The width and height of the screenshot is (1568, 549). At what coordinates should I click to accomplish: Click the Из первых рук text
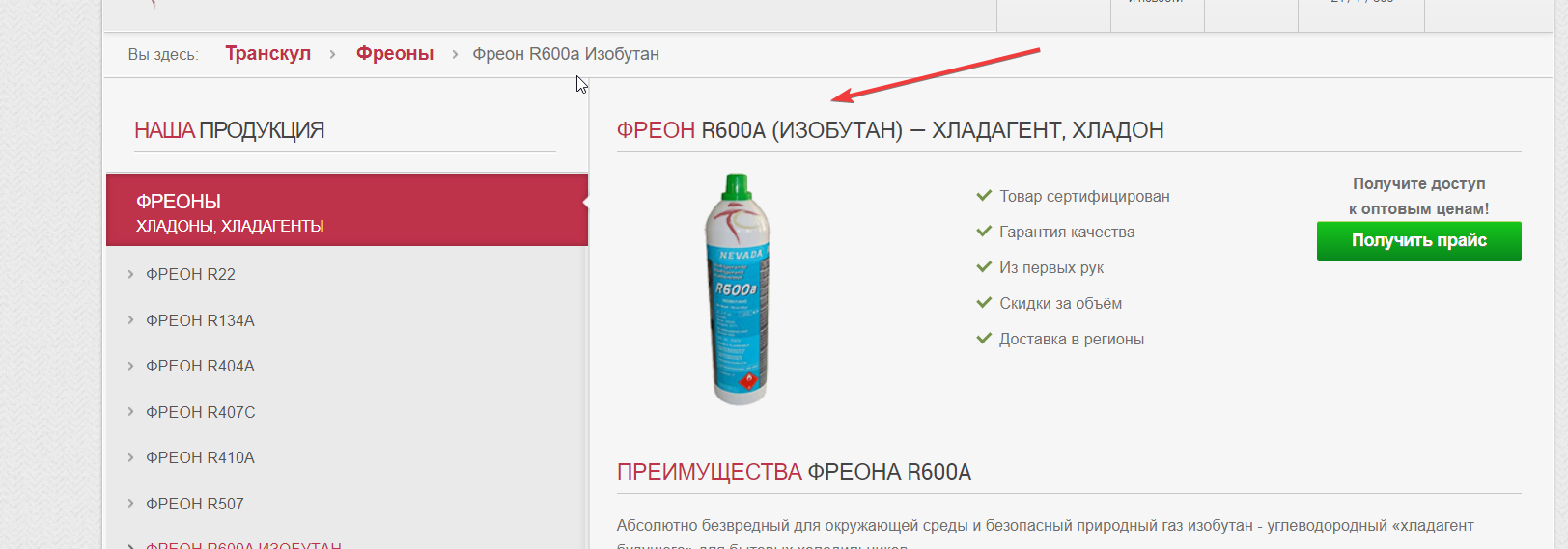[x=1051, y=268]
